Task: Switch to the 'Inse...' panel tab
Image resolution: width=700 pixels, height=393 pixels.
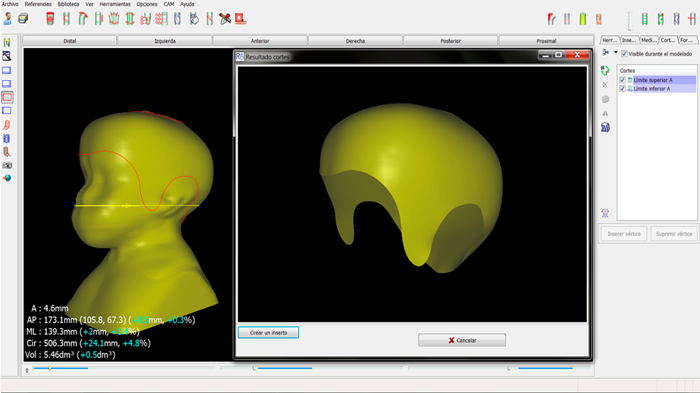Action: click(x=629, y=40)
